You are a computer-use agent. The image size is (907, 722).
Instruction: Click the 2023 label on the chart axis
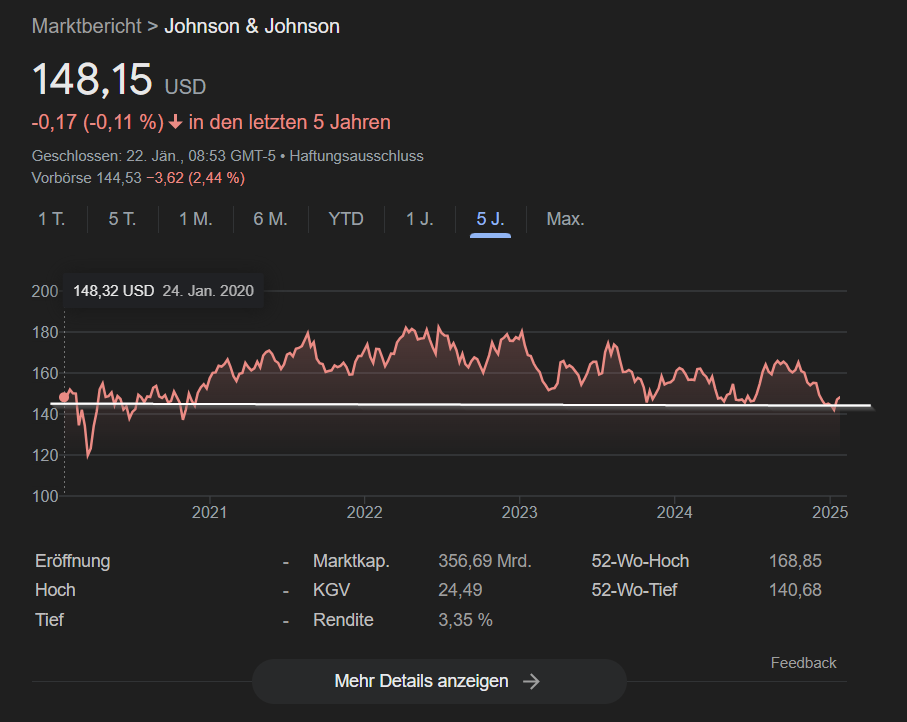coord(519,512)
